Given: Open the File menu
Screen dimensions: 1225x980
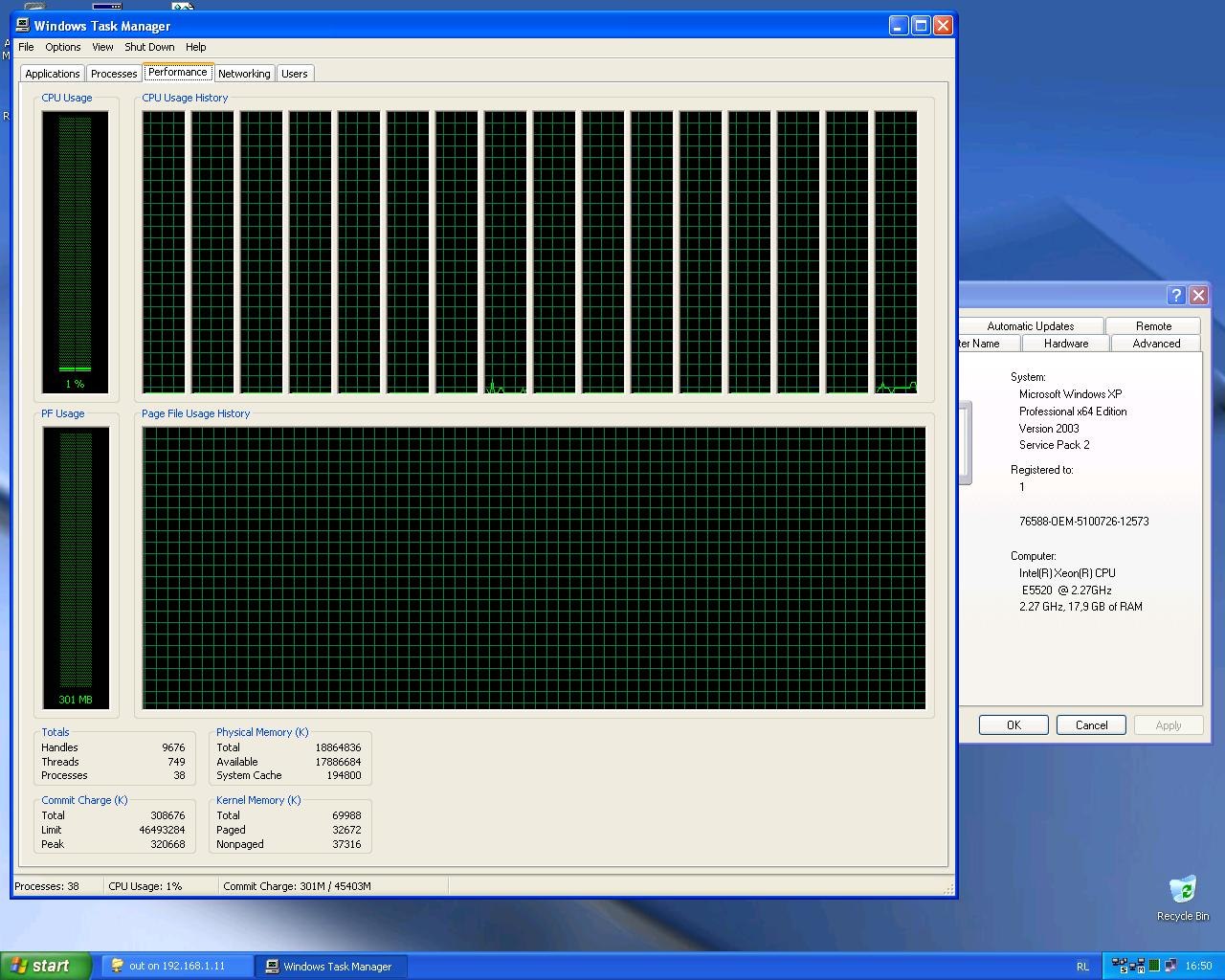Looking at the screenshot, I should [x=26, y=47].
